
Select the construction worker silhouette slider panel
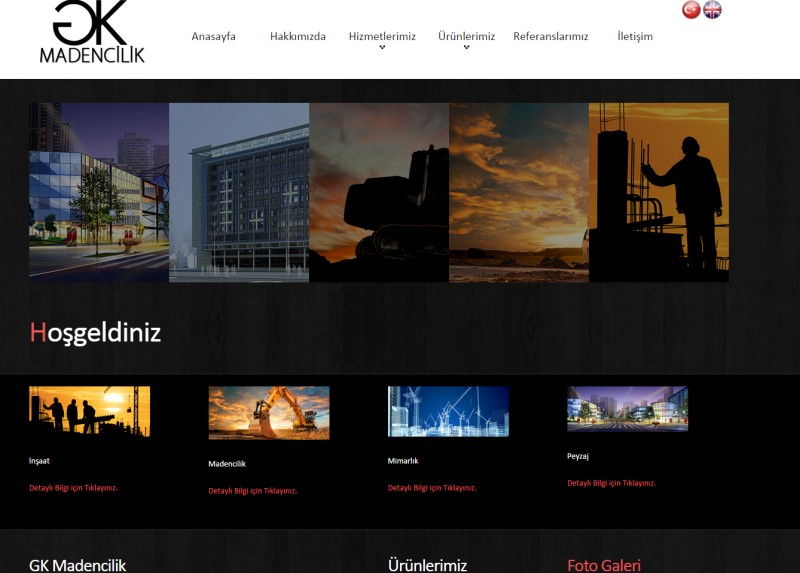pos(659,192)
